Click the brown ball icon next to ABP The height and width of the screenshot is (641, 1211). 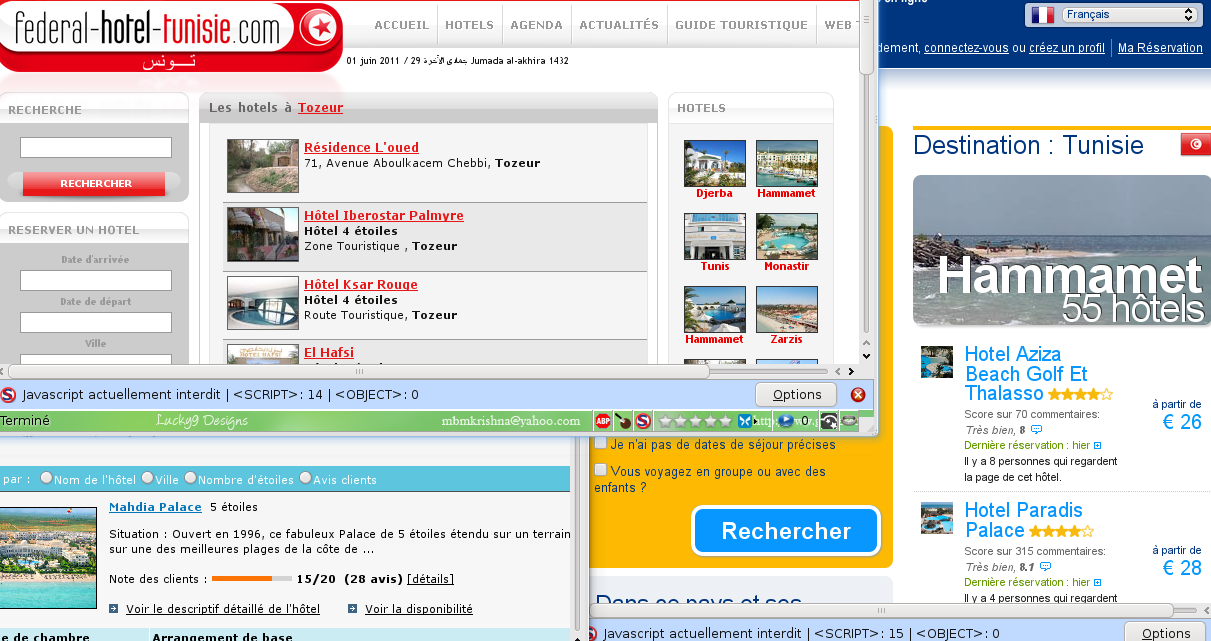coord(622,421)
